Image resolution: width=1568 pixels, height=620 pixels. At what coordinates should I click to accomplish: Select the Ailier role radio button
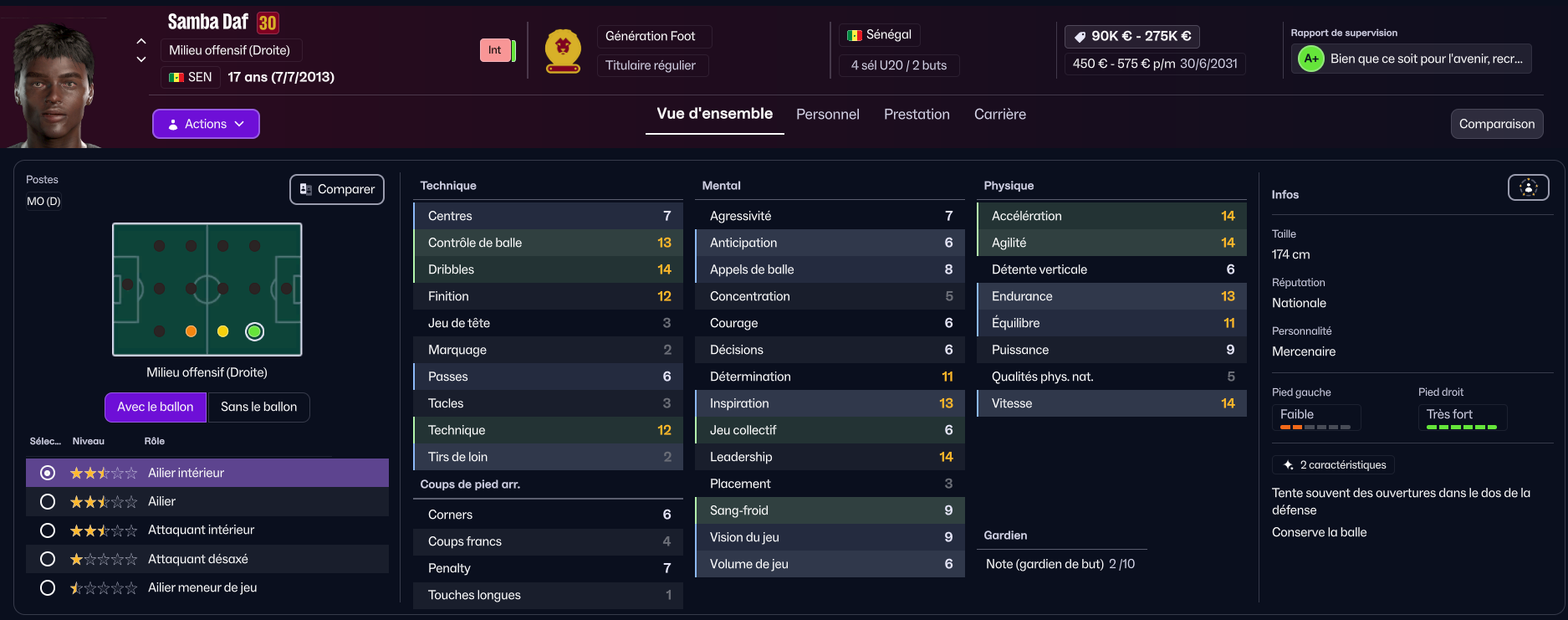tap(48, 501)
